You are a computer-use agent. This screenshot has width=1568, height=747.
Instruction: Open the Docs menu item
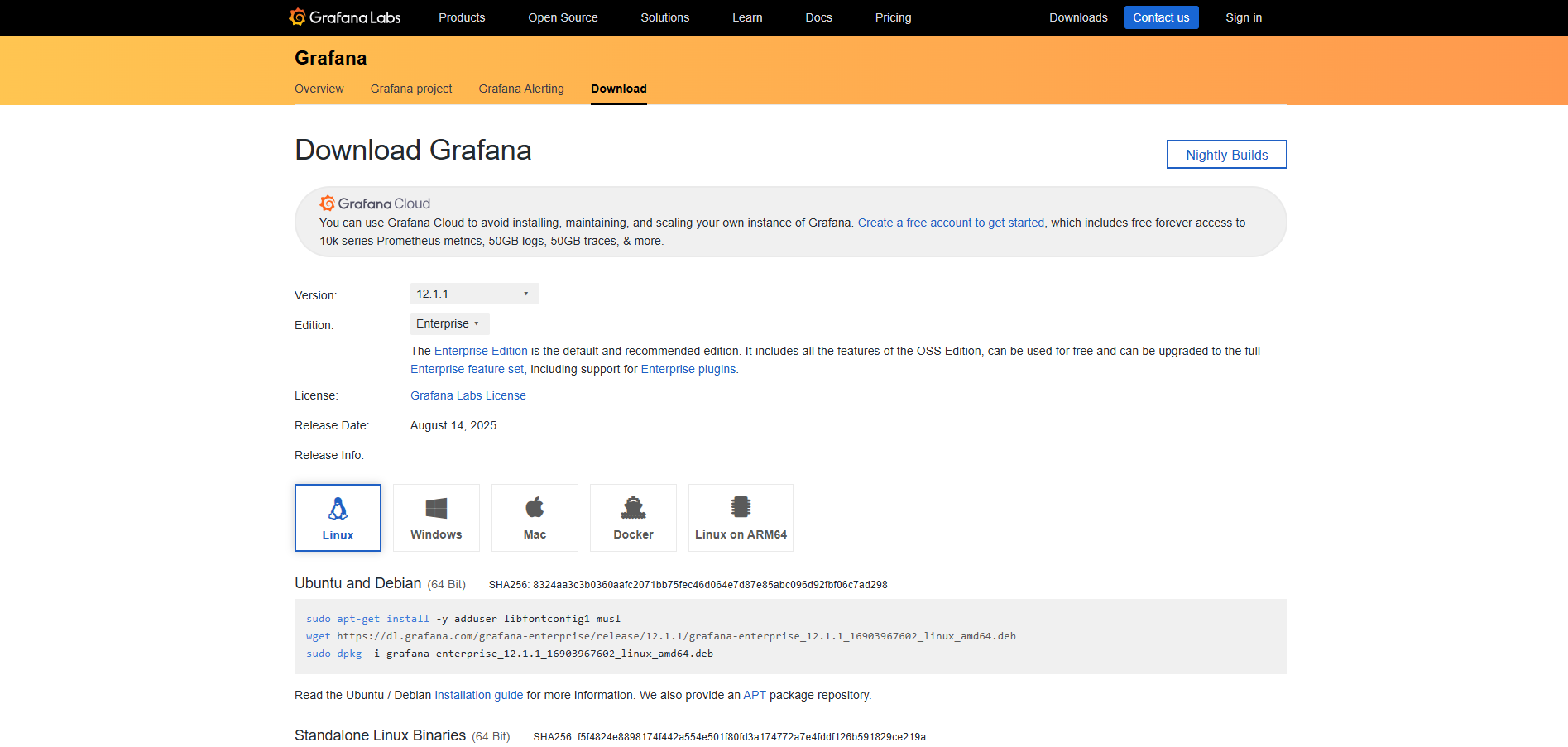818,17
